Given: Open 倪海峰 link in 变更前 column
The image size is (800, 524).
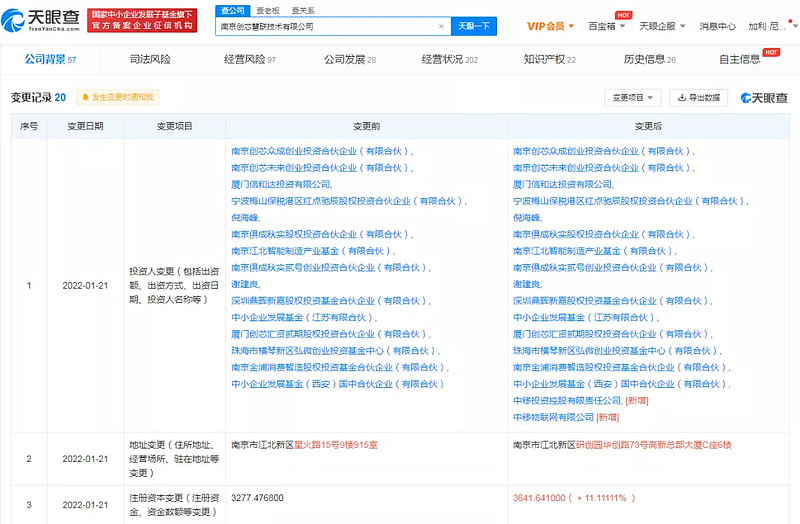Looking at the screenshot, I should (x=244, y=217).
